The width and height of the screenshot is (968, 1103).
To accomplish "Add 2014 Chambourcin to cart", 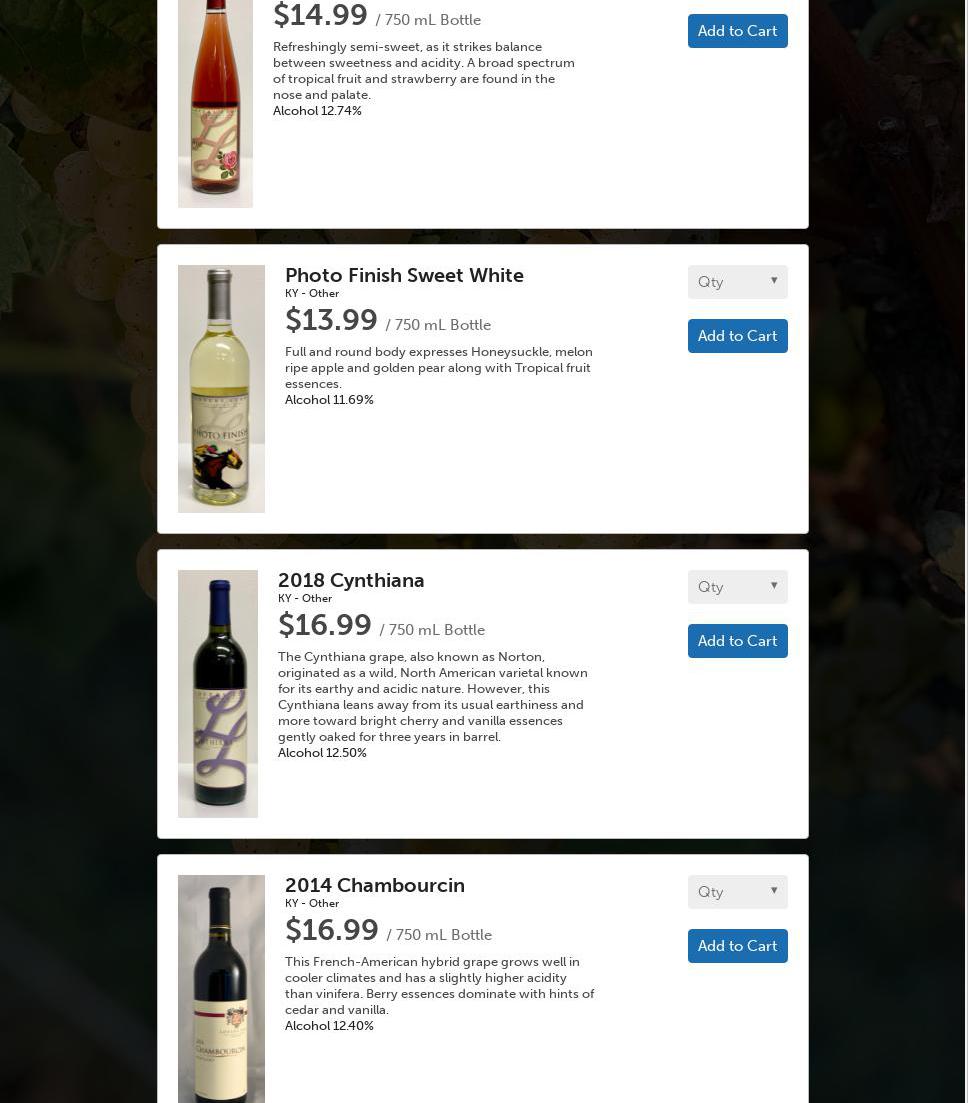I will click(737, 946).
